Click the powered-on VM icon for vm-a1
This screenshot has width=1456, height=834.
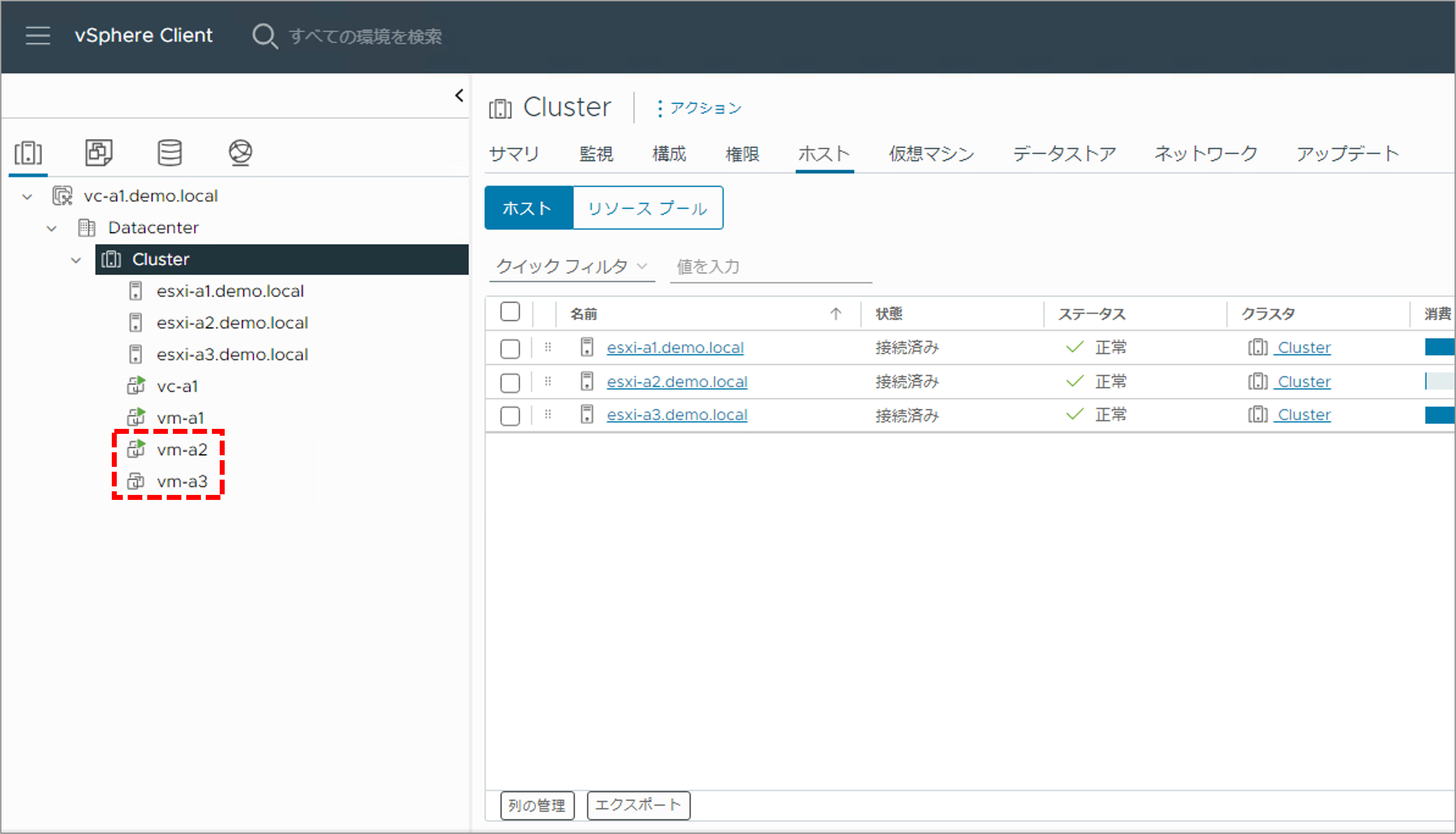[136, 418]
